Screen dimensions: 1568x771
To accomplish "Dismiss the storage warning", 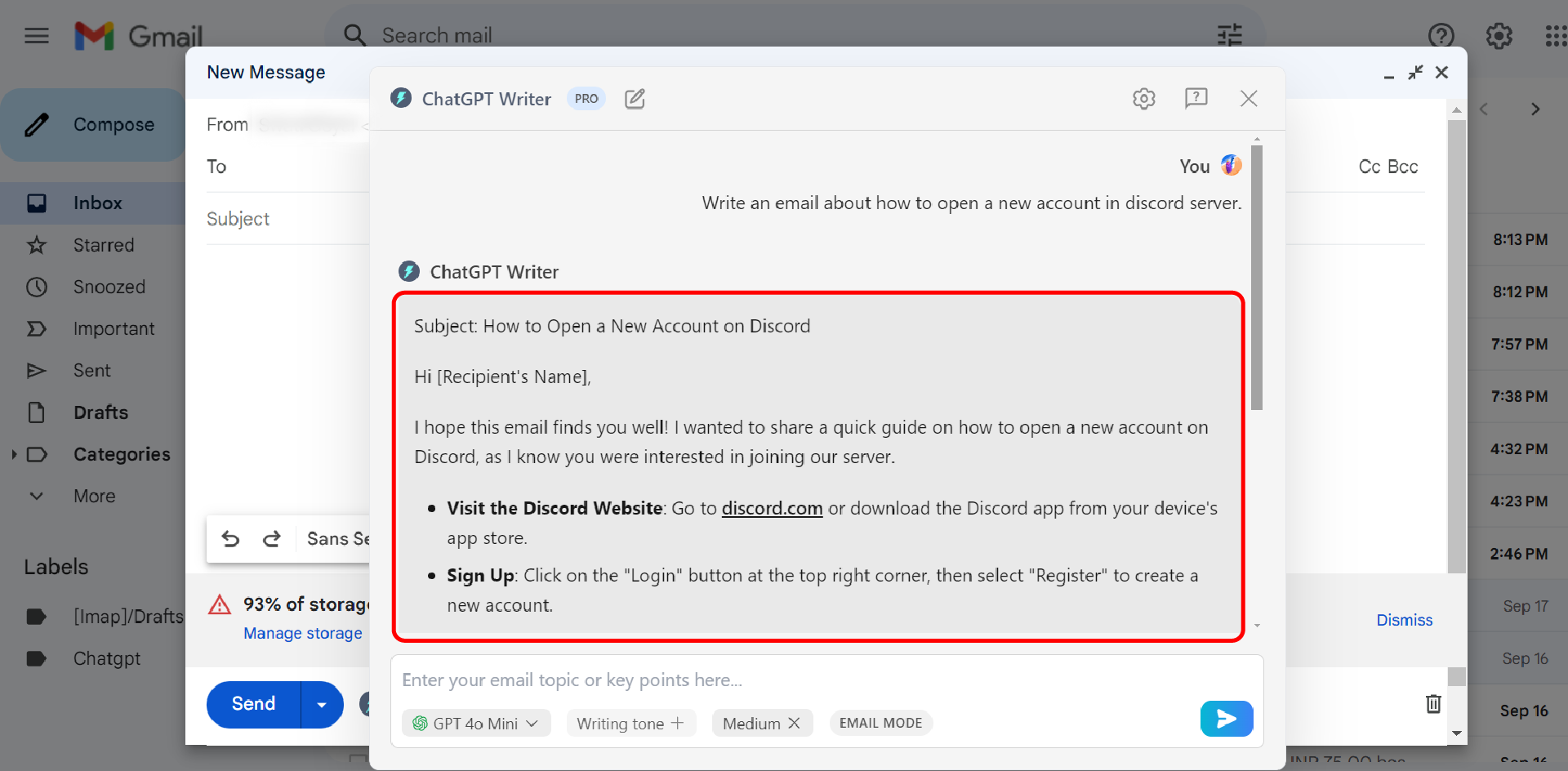I will [1404, 620].
